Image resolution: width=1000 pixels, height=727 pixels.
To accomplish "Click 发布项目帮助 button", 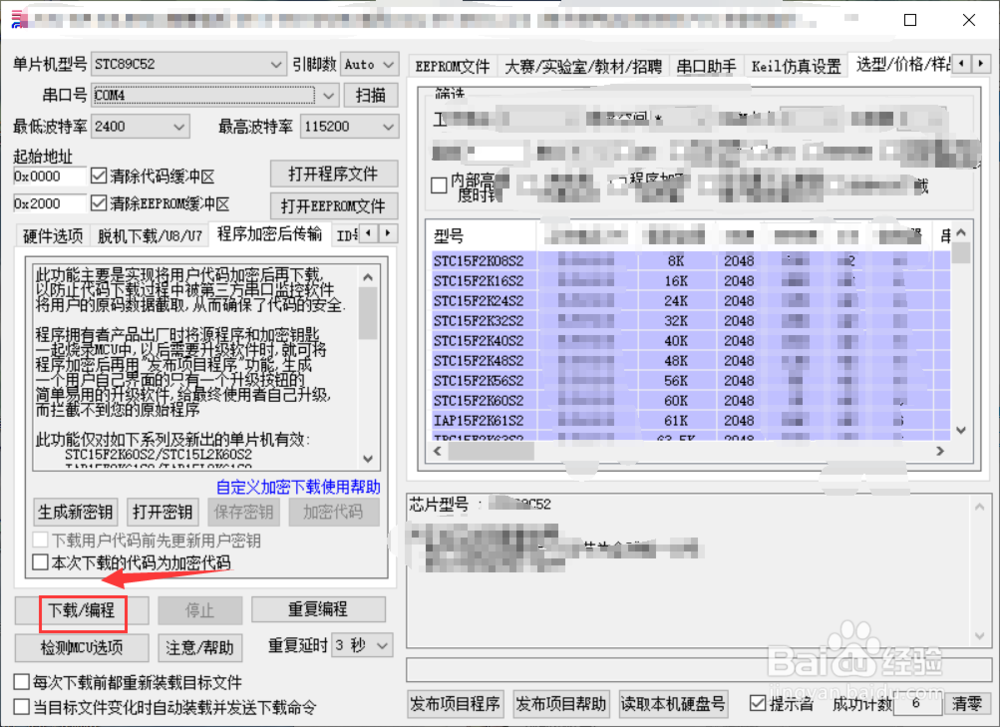I will (x=561, y=704).
